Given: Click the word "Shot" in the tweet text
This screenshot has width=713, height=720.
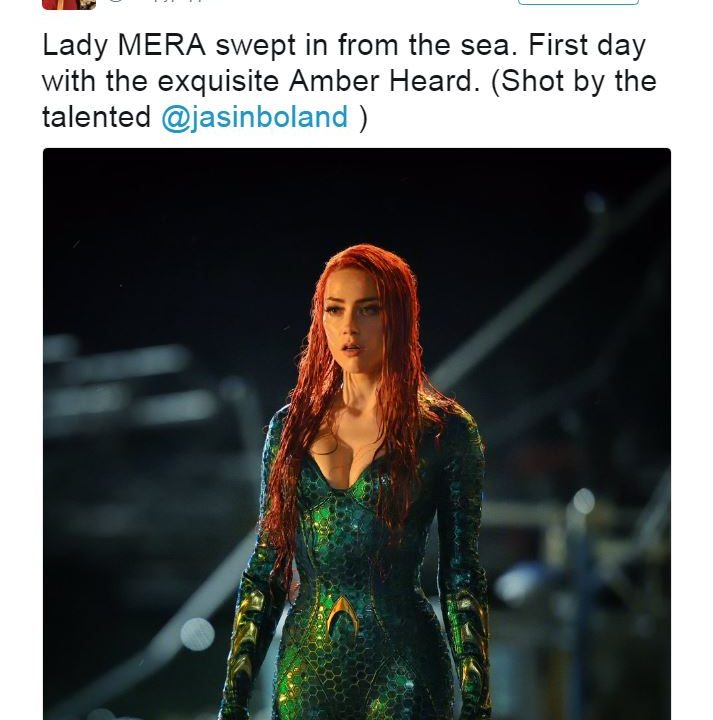Looking at the screenshot, I should tap(554, 81).
